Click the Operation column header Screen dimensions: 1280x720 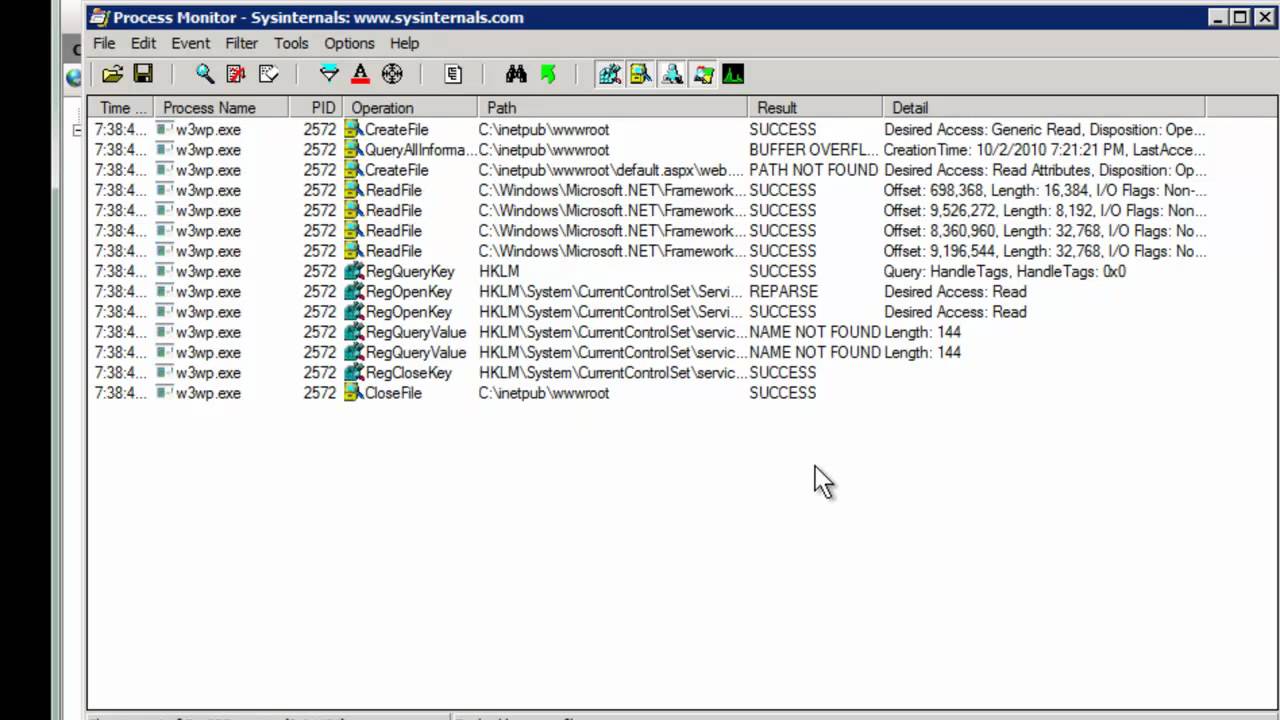click(x=410, y=108)
